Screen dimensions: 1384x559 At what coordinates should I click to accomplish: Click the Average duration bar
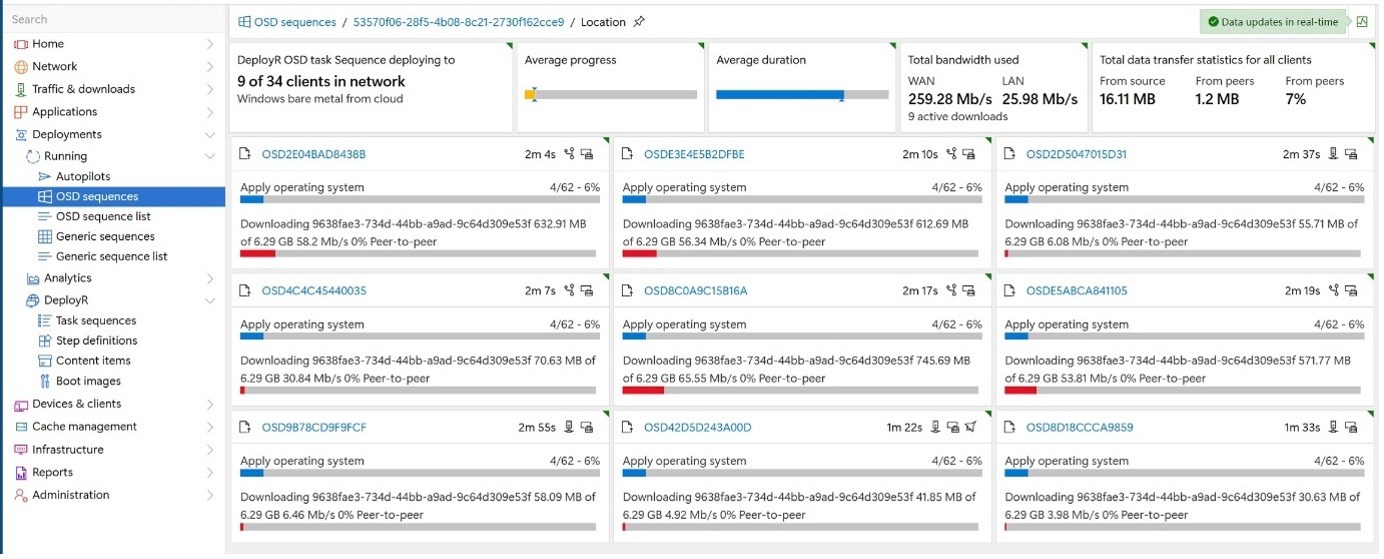[802, 95]
